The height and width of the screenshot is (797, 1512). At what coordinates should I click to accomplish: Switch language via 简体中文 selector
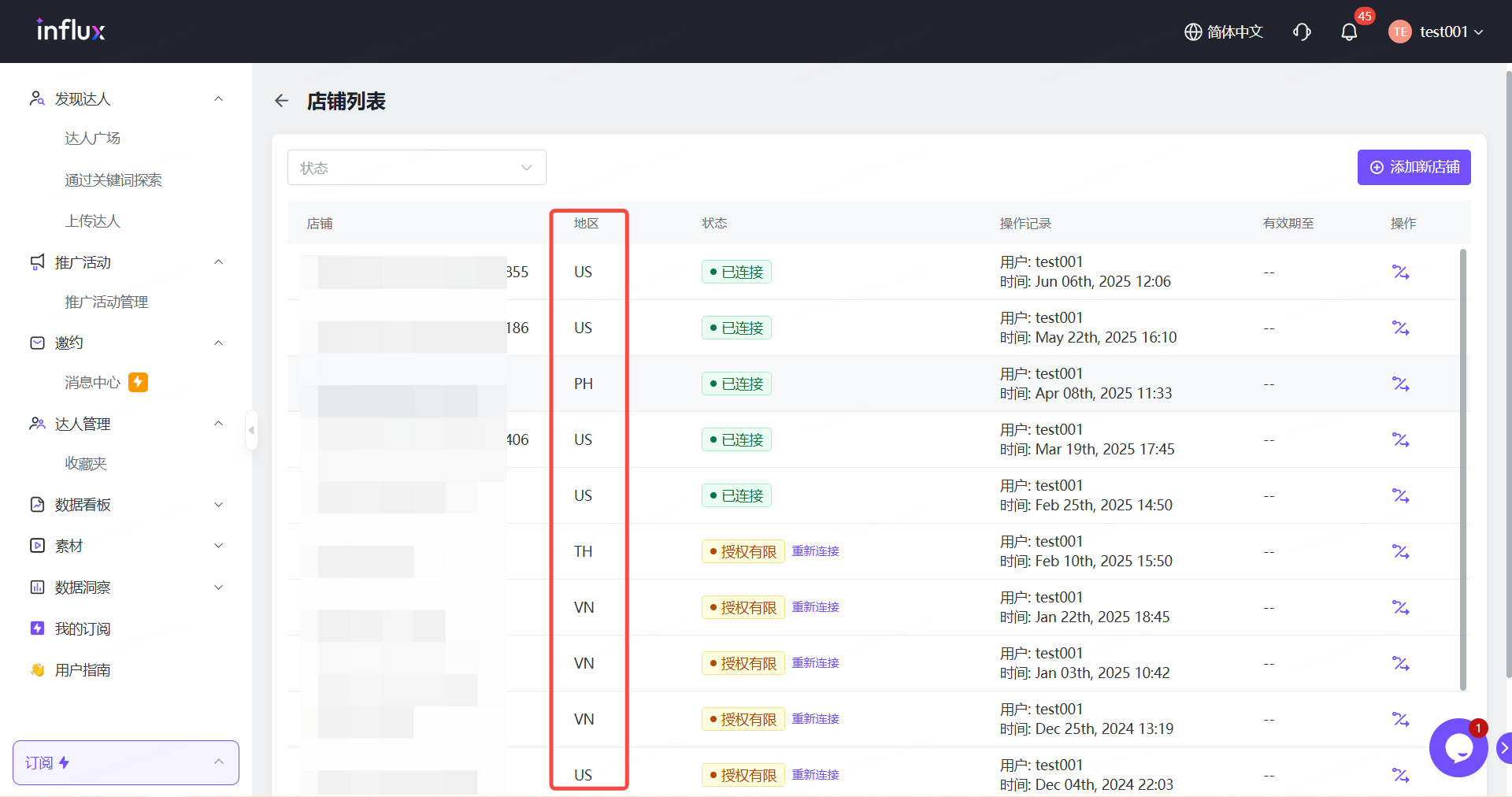(x=1224, y=32)
